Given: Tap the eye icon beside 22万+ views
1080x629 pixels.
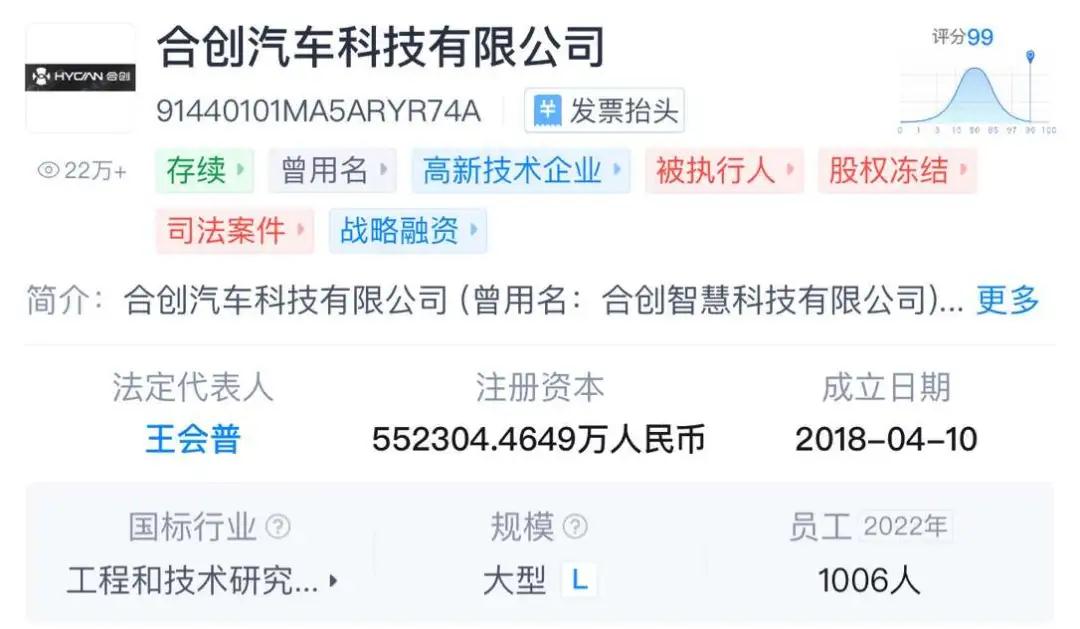Looking at the screenshot, I should click(48, 170).
